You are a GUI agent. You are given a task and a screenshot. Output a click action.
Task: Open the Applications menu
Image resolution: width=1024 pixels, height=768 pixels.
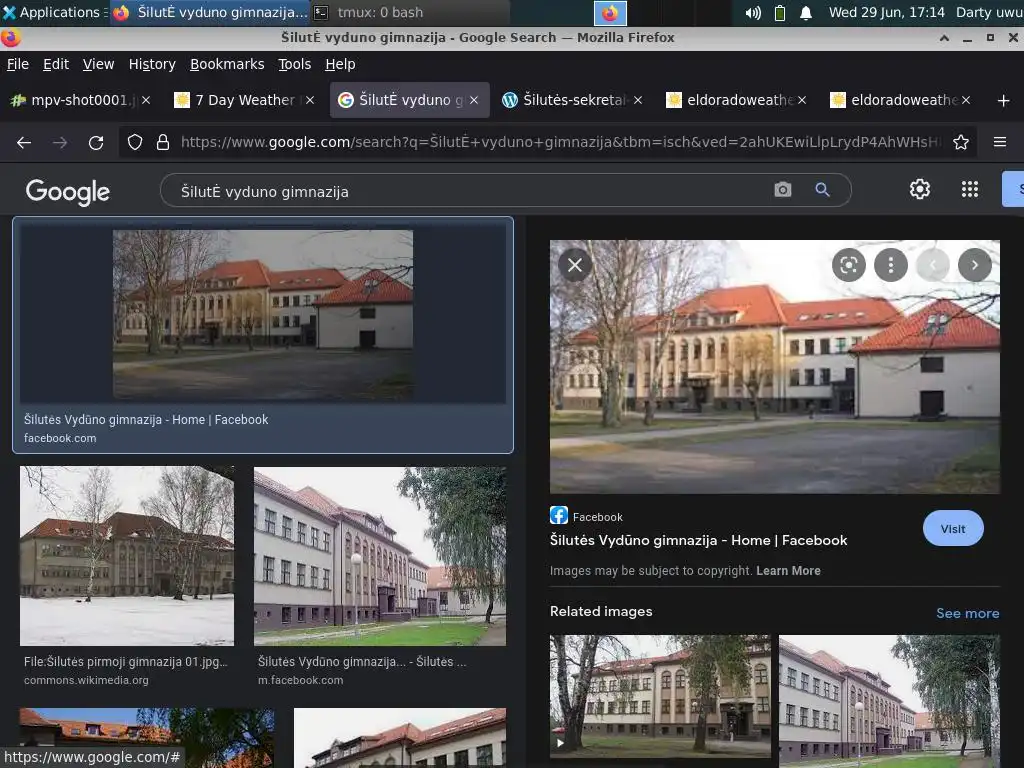click(54, 12)
